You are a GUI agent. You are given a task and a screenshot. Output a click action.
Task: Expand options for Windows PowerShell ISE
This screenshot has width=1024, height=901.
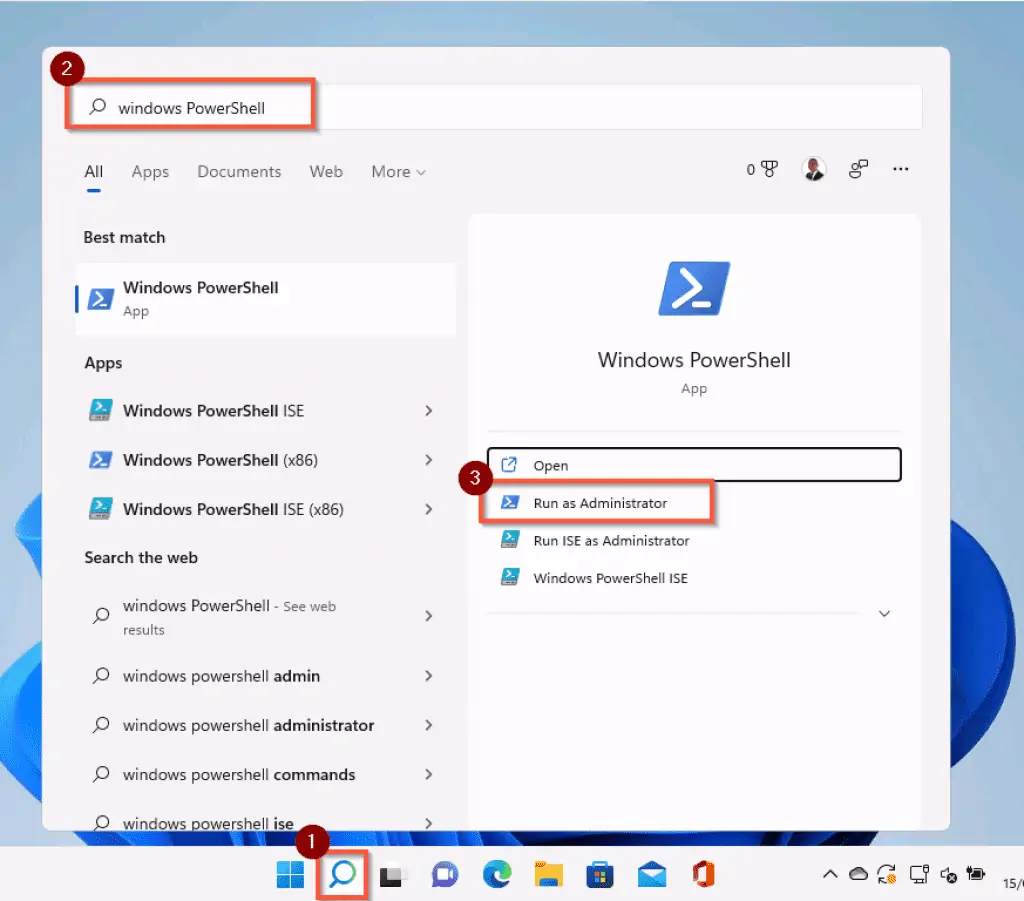tap(428, 411)
